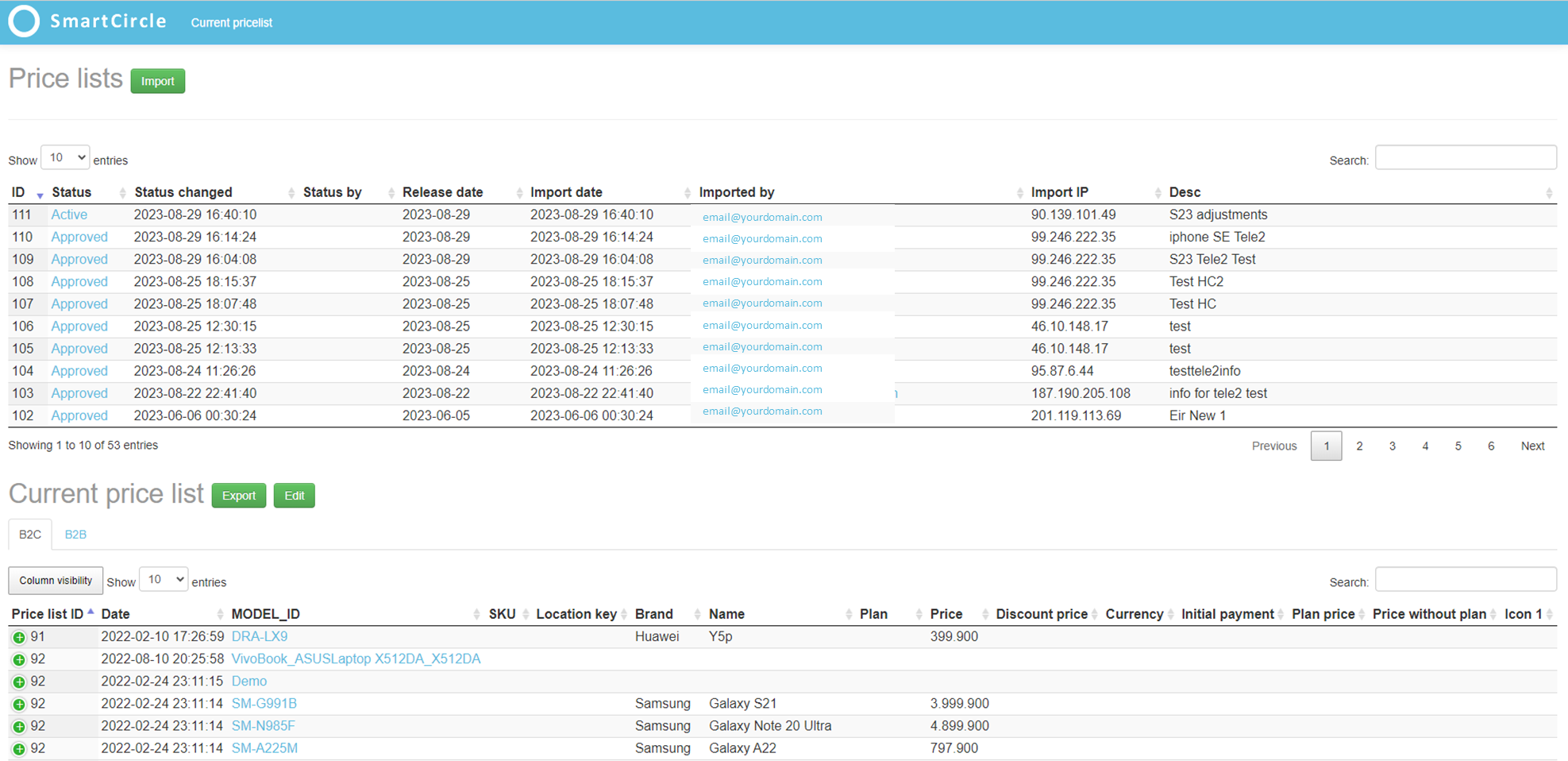This screenshot has height=761, width=1568.
Task: Expand row 91 DRA-LX9 with green plus
Action: pos(19,637)
